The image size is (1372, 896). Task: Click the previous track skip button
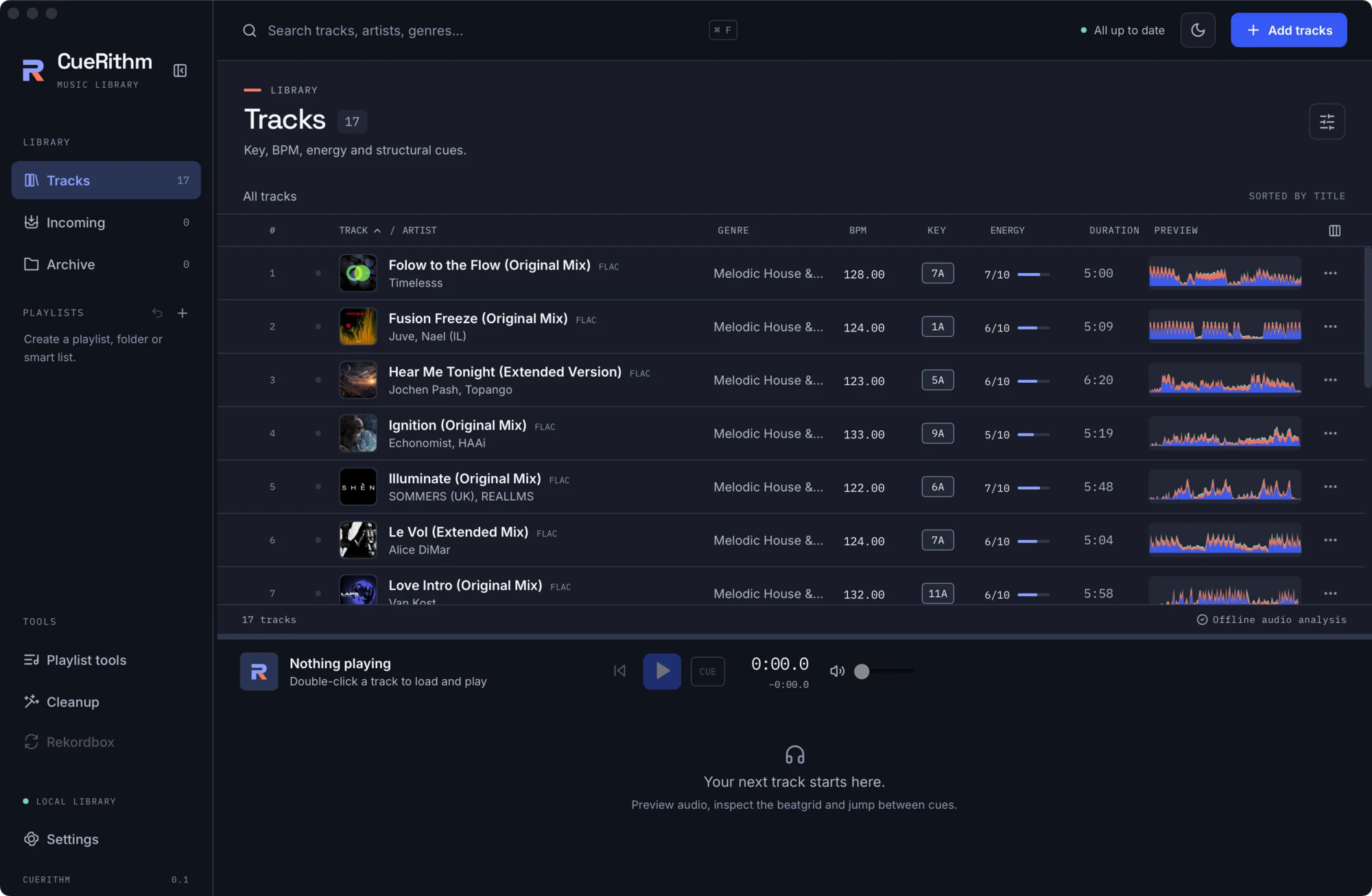tap(619, 671)
